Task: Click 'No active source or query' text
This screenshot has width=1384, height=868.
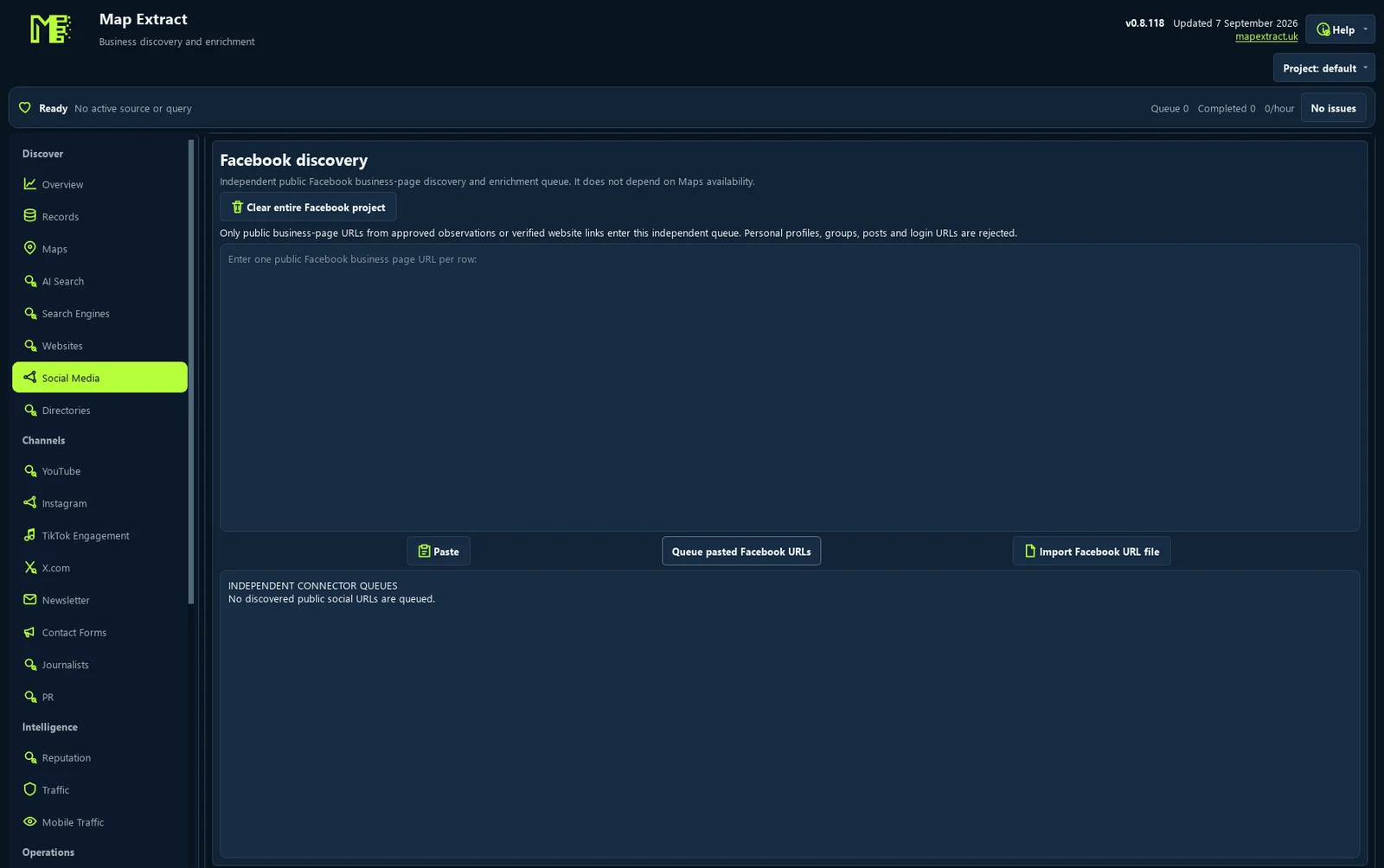Action: tap(133, 108)
